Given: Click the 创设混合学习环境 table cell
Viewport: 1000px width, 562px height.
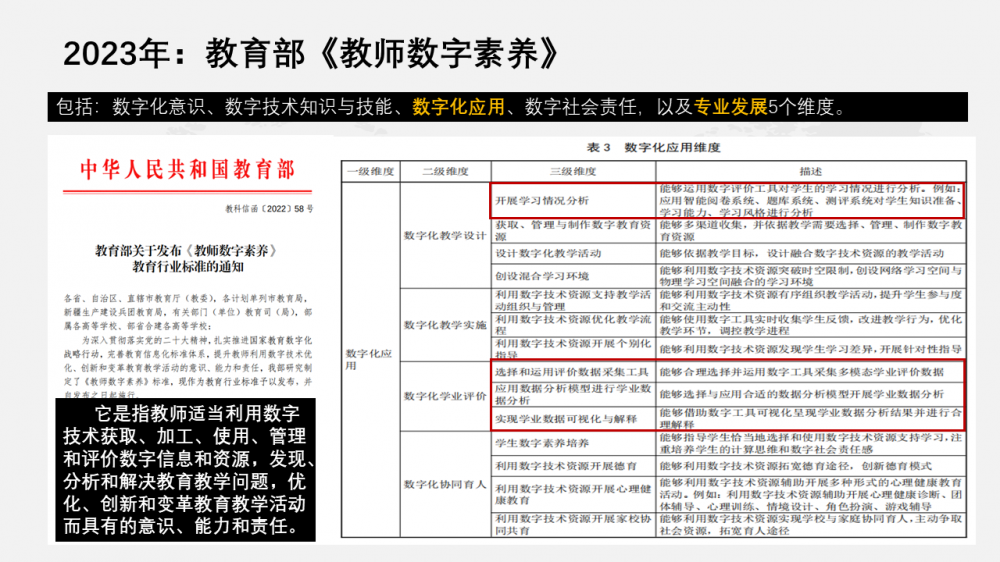Looking at the screenshot, I should click(542, 276).
